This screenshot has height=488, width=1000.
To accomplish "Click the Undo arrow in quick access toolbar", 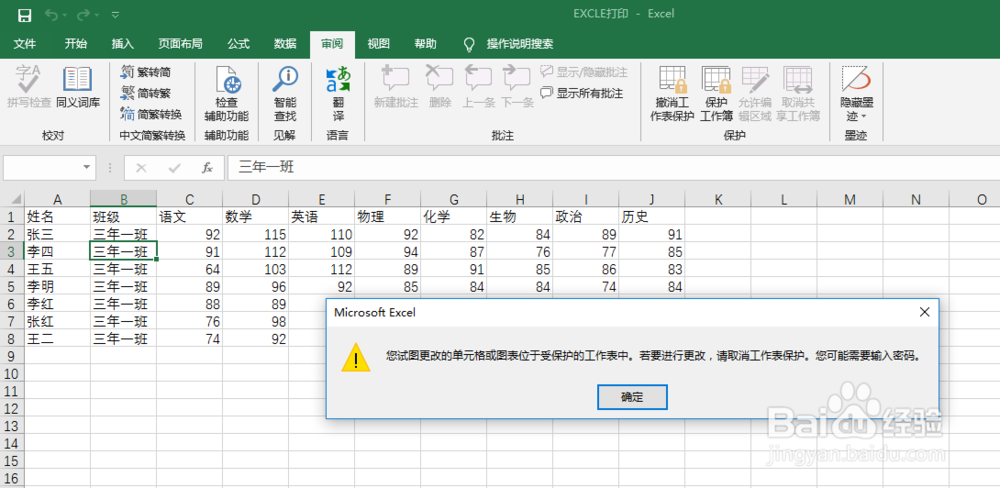I will tap(52, 14).
